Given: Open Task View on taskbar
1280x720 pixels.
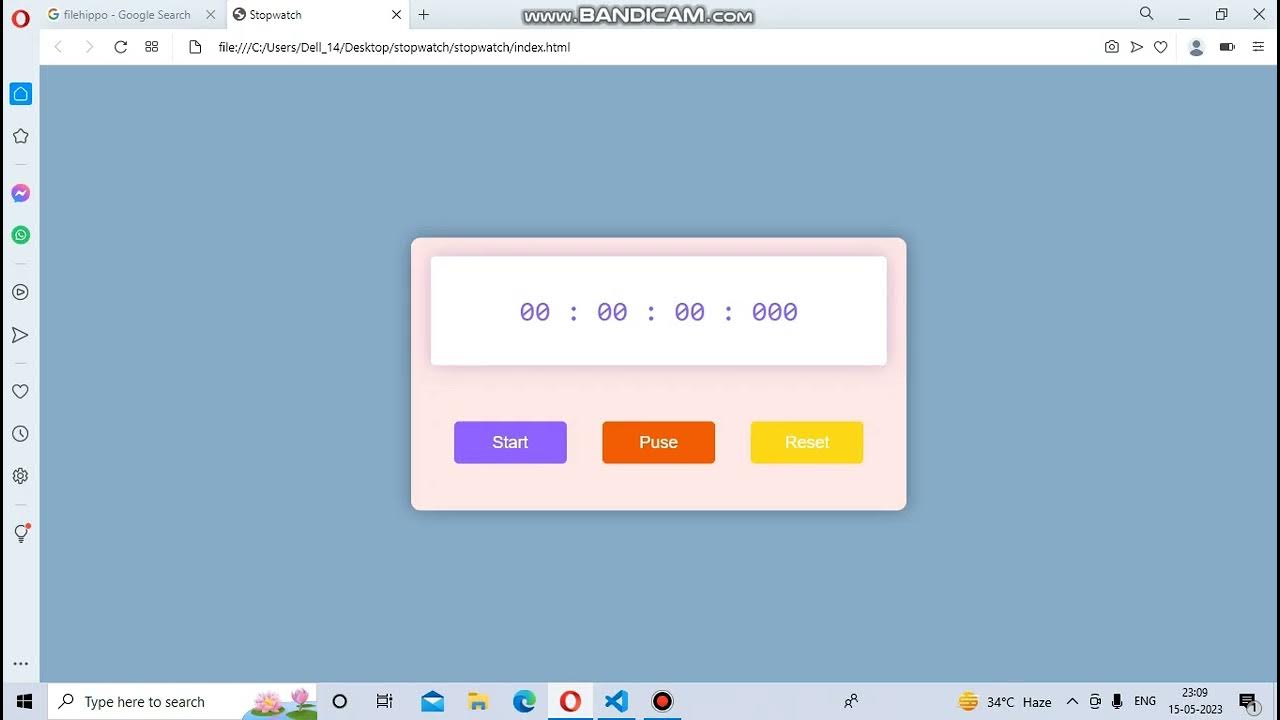Looking at the screenshot, I should pos(384,701).
